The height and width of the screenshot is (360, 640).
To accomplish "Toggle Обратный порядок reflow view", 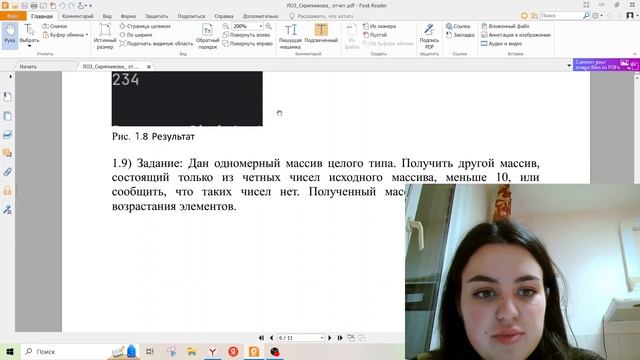I will point(207,36).
